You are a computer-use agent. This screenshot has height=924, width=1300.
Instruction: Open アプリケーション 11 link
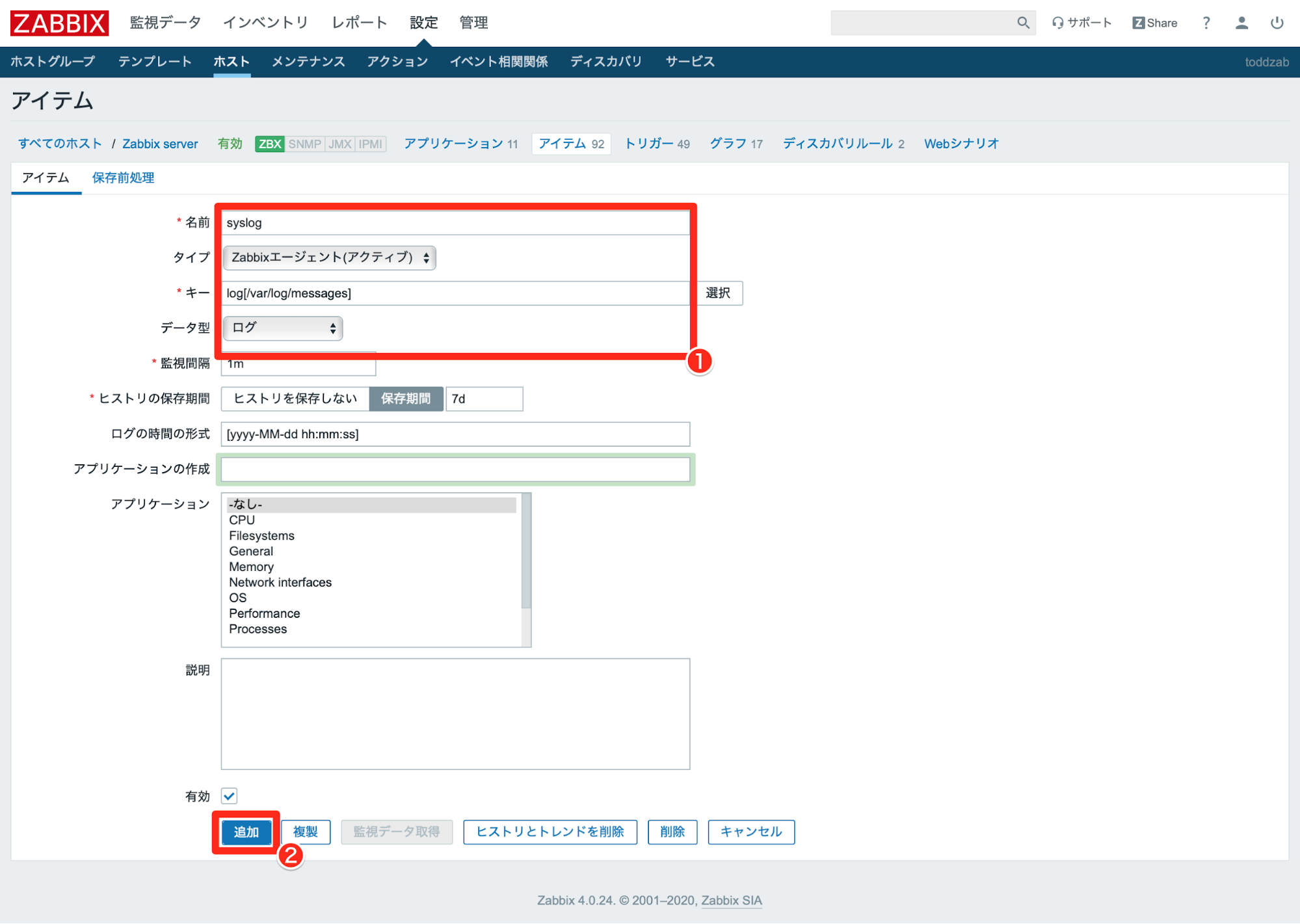pos(461,144)
